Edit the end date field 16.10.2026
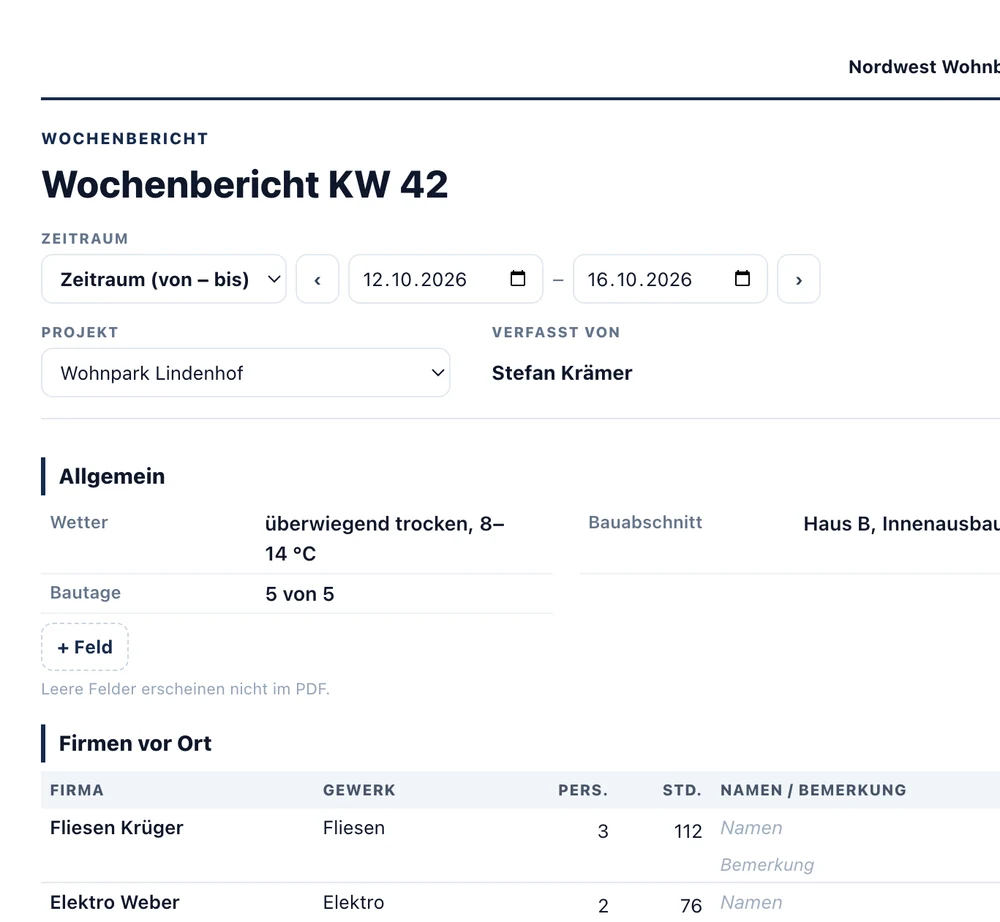The width and height of the screenshot is (1000, 922). point(670,279)
